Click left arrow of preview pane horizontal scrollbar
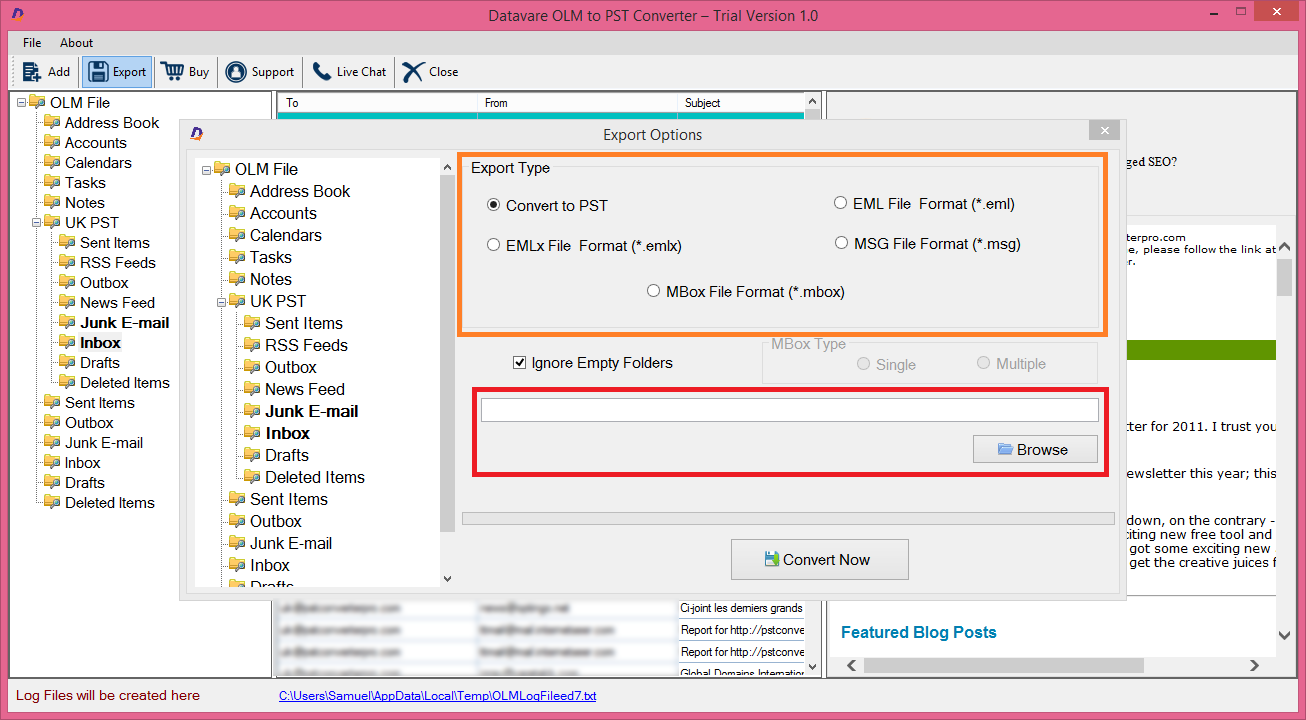 pyautogui.click(x=852, y=665)
